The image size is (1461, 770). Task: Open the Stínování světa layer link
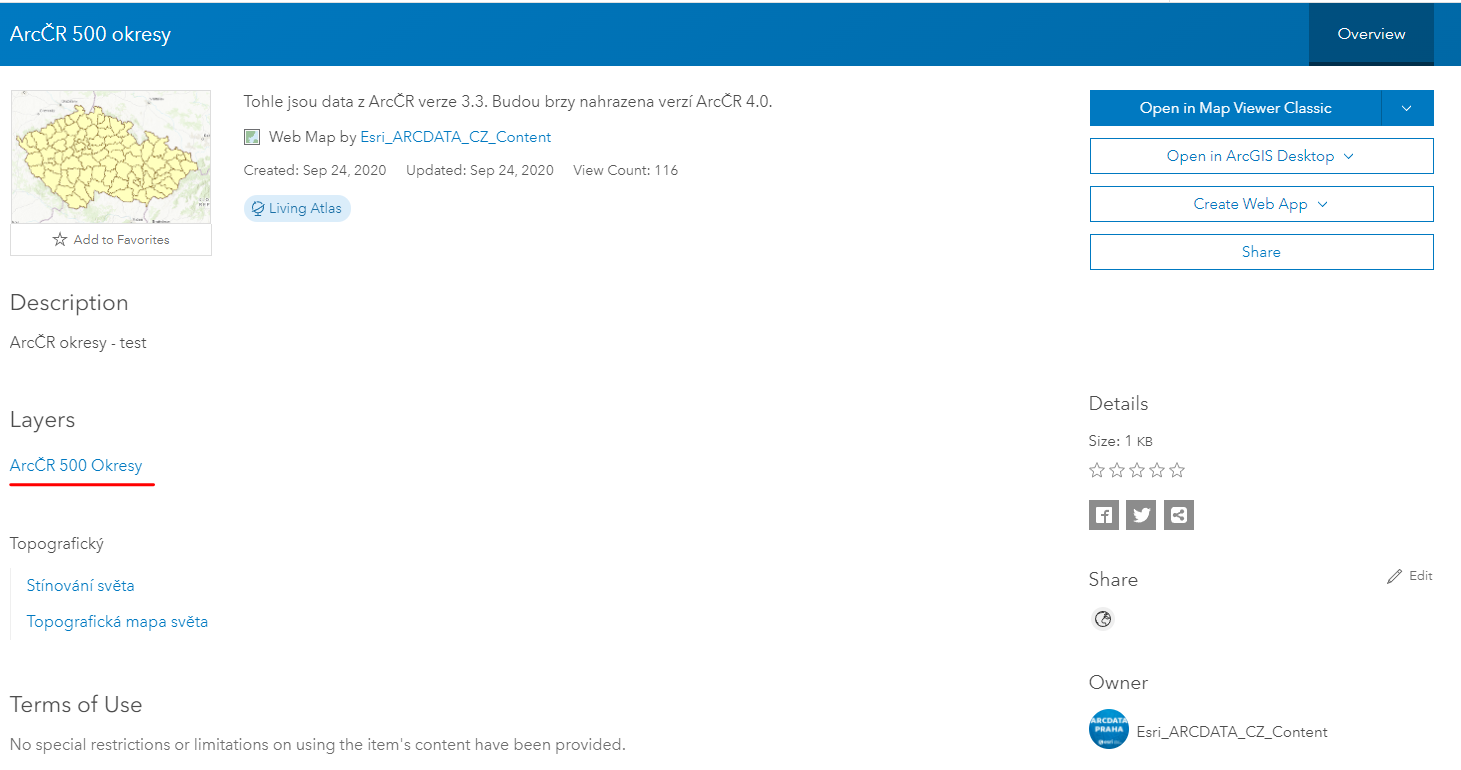point(80,585)
